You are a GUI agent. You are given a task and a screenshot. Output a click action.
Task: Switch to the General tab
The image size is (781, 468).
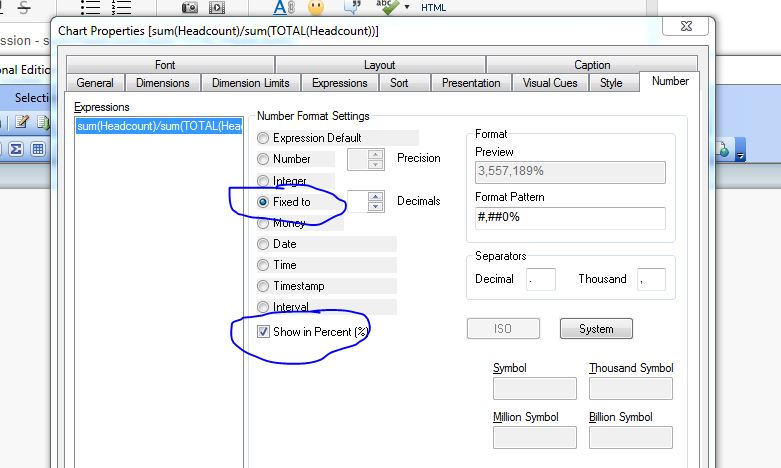[x=95, y=83]
